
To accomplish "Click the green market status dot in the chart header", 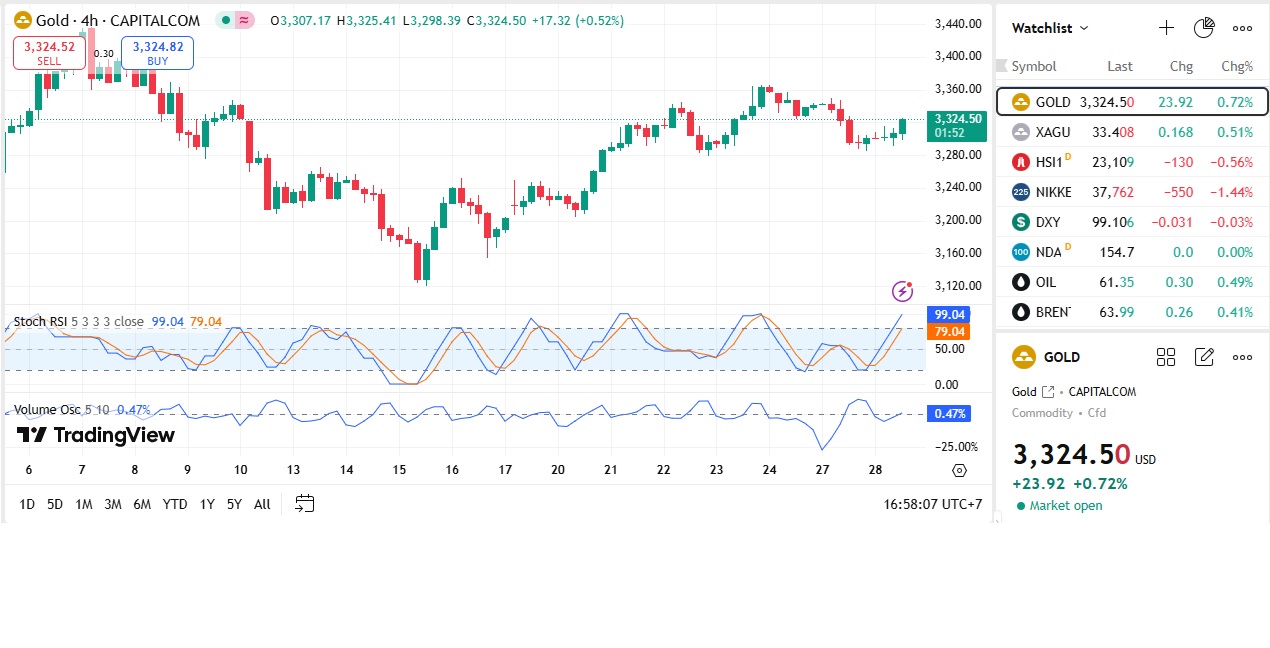I will point(227,20).
